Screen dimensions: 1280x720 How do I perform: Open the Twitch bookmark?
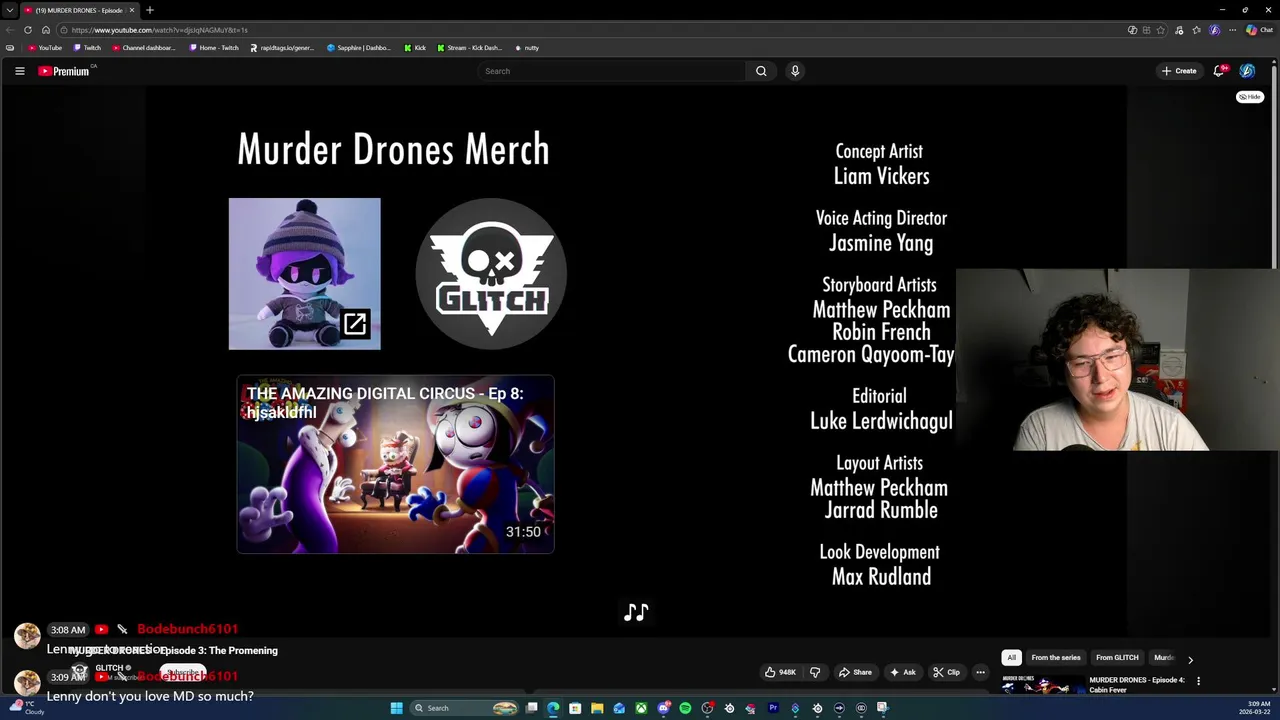pos(87,48)
